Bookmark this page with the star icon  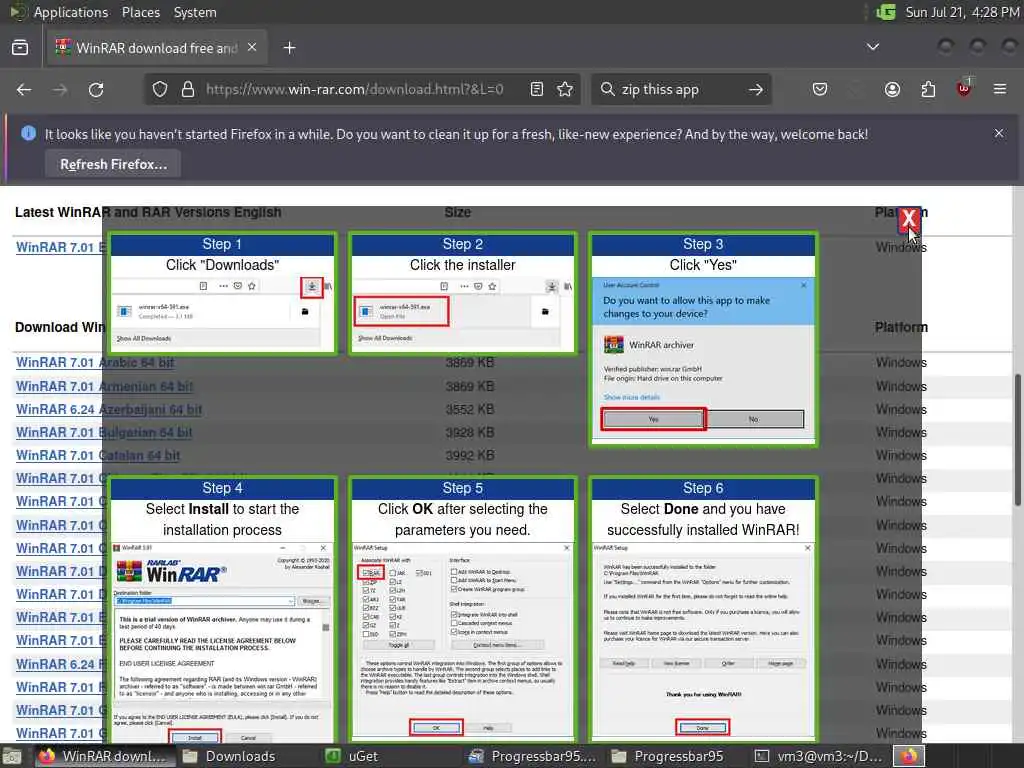point(565,89)
